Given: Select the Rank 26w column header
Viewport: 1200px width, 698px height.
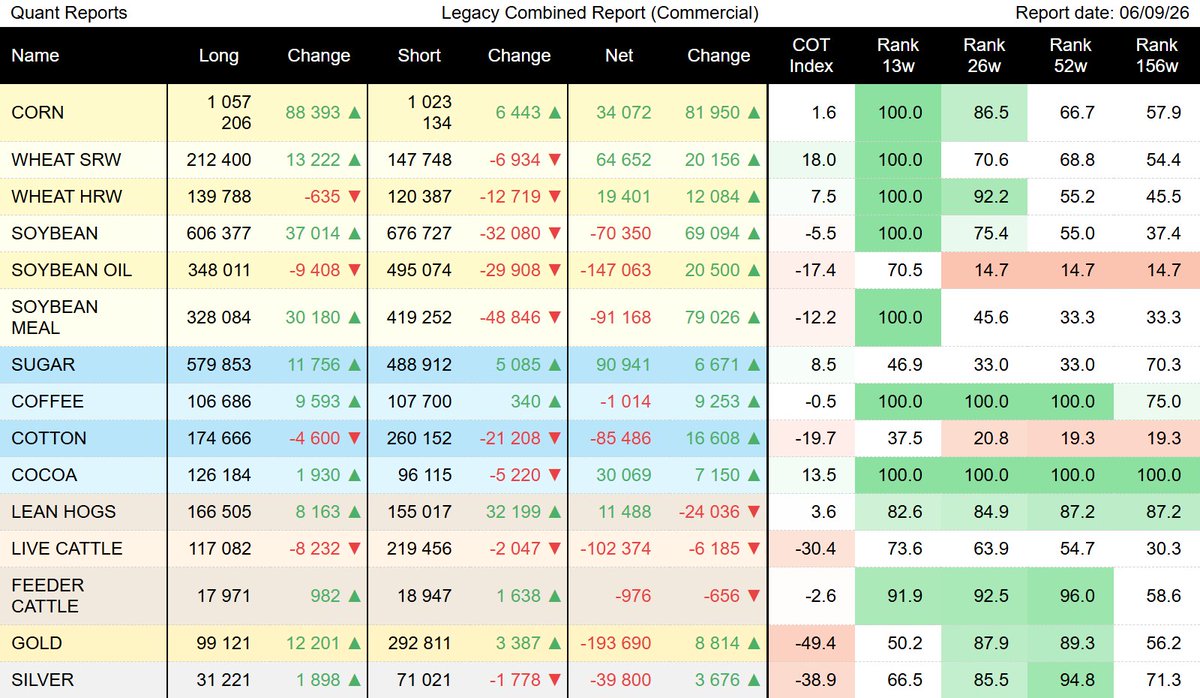Looking at the screenshot, I should 984,55.
